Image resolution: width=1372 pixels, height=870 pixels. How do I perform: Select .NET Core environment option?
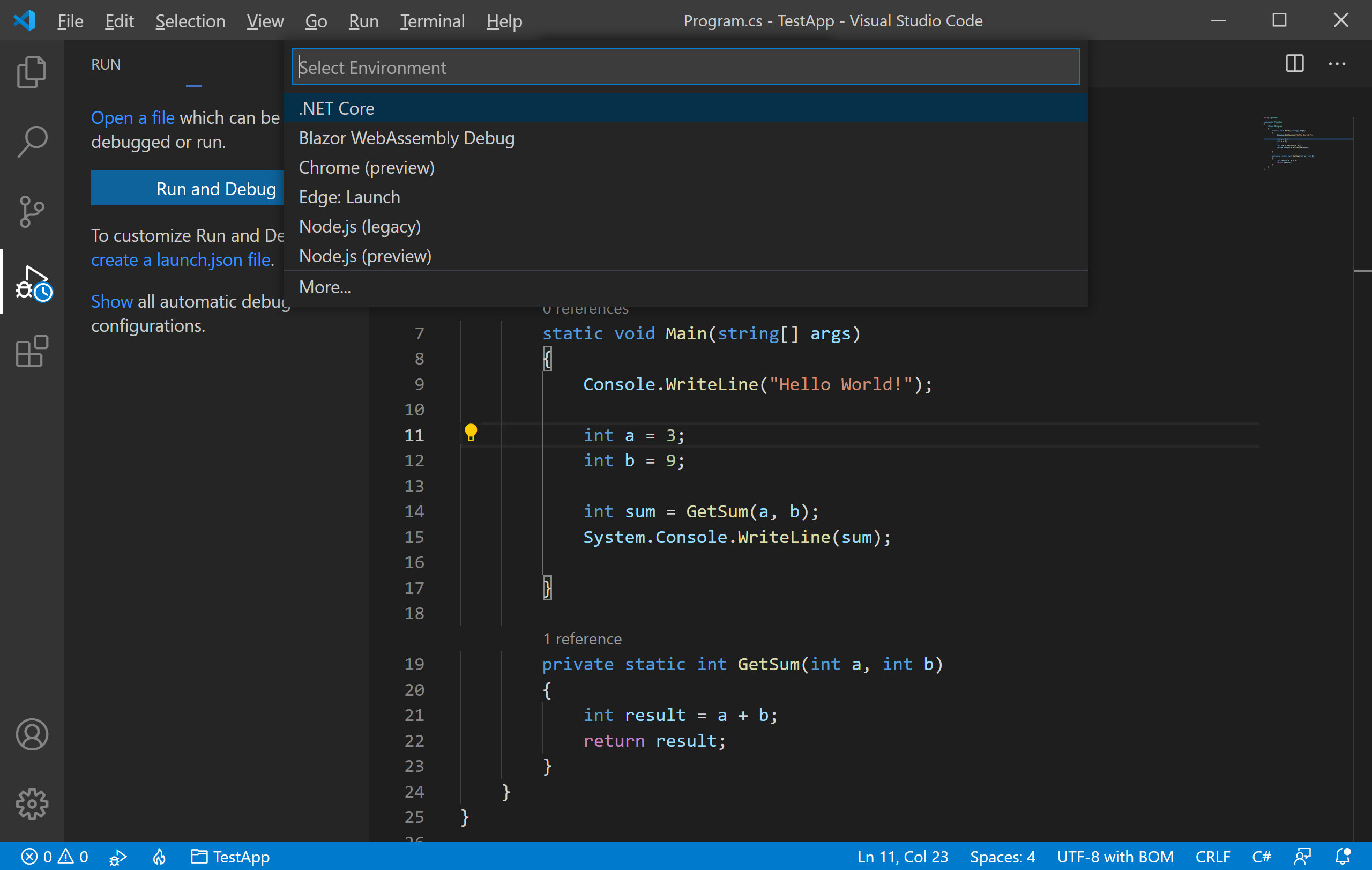point(337,108)
